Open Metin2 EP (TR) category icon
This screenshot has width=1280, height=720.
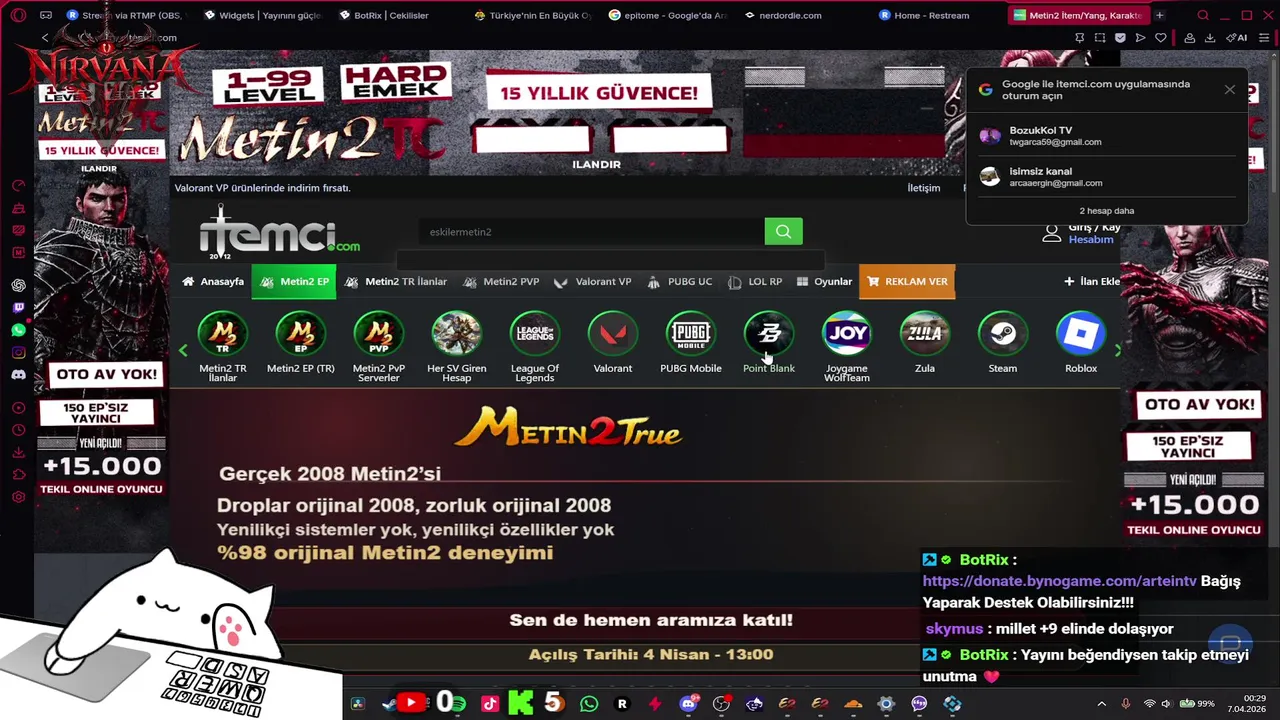pos(301,334)
